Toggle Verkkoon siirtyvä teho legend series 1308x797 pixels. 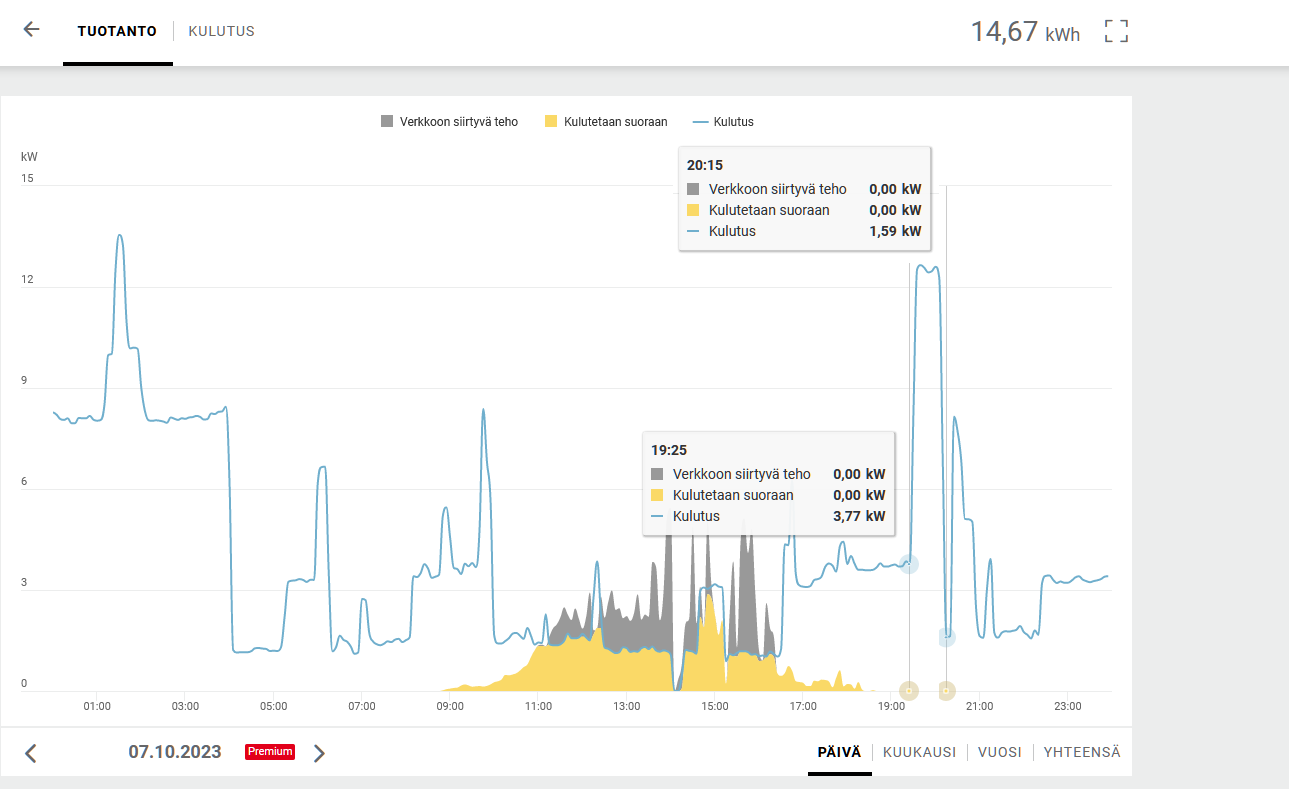tap(449, 122)
